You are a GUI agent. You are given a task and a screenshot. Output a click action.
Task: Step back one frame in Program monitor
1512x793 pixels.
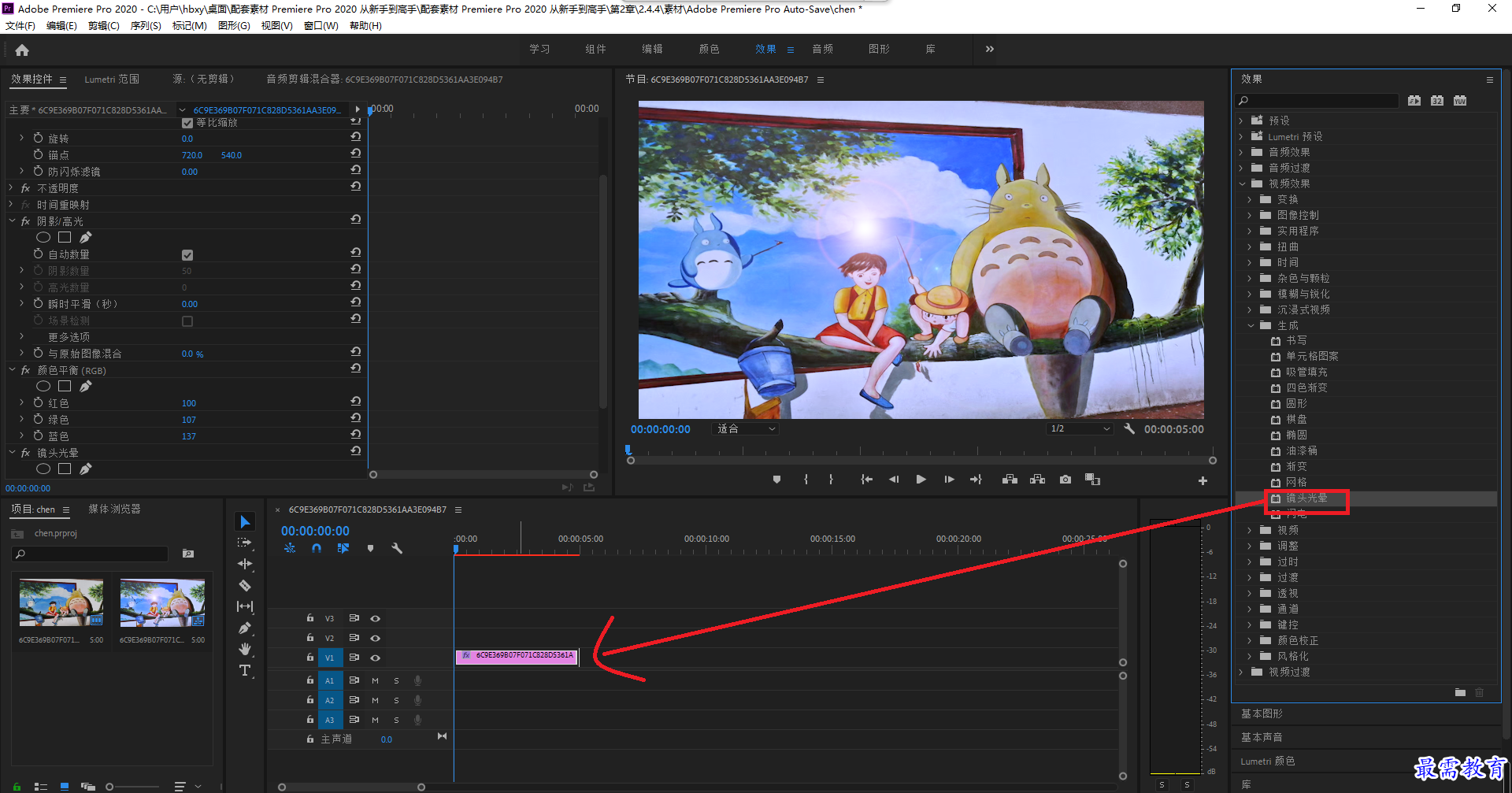(894, 480)
